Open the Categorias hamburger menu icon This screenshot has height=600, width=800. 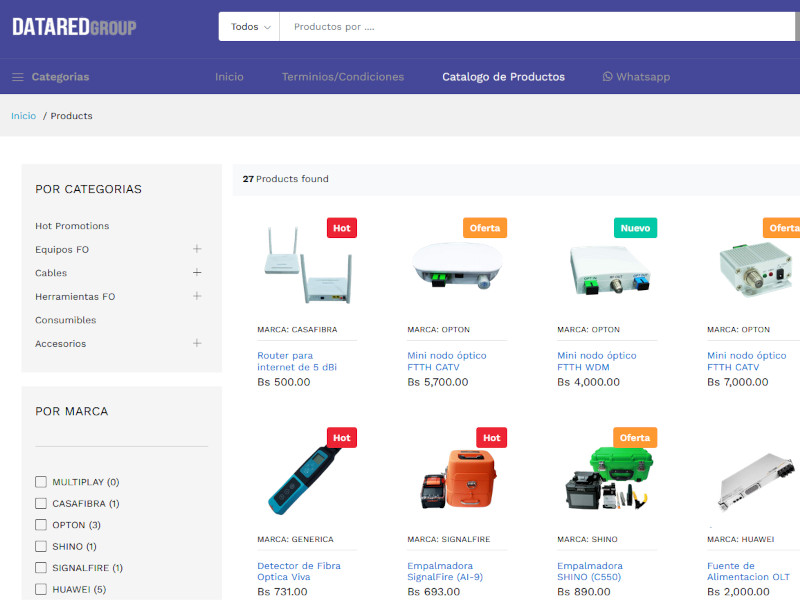coord(18,77)
